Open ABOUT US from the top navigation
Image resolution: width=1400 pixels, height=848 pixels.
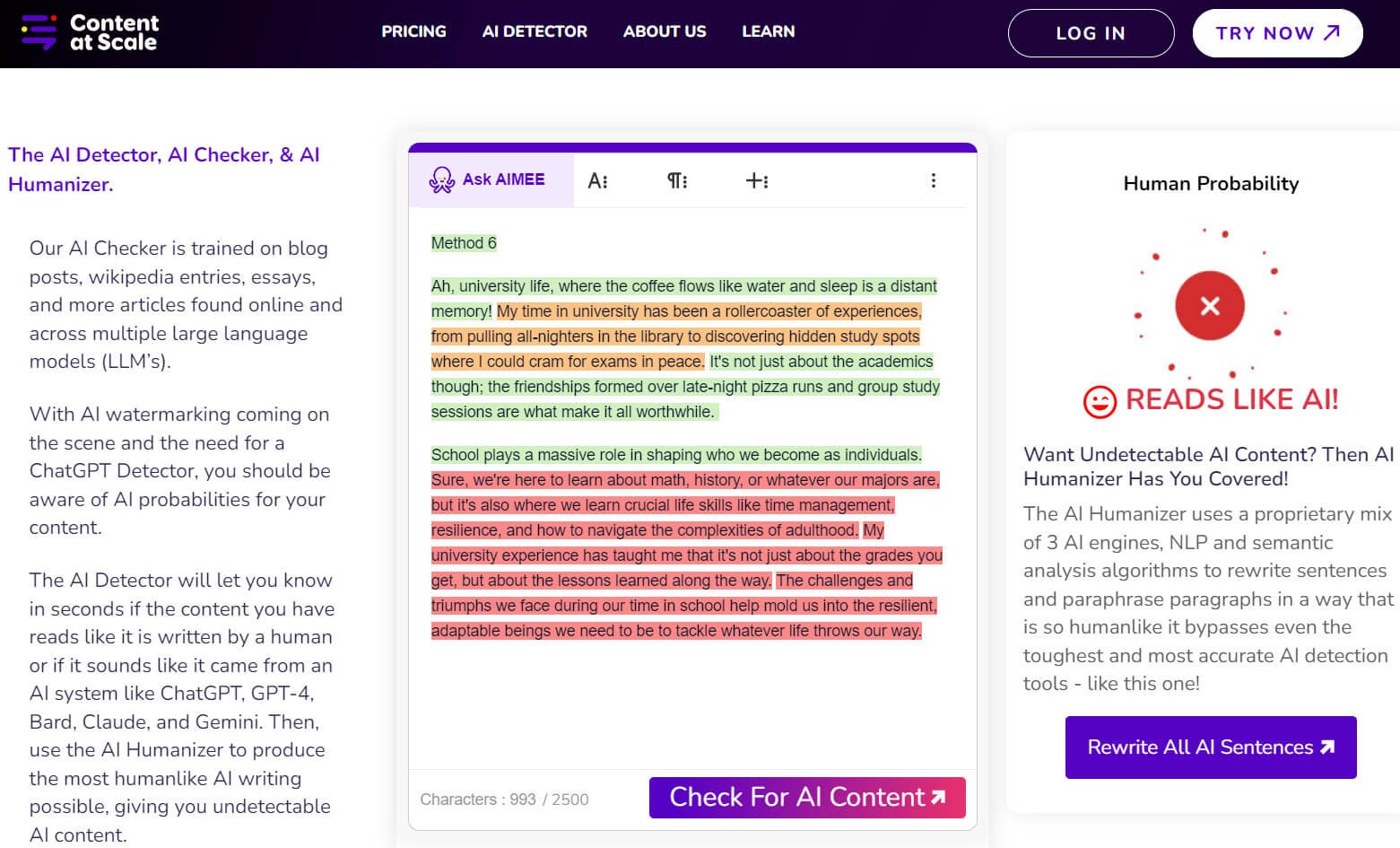click(664, 31)
